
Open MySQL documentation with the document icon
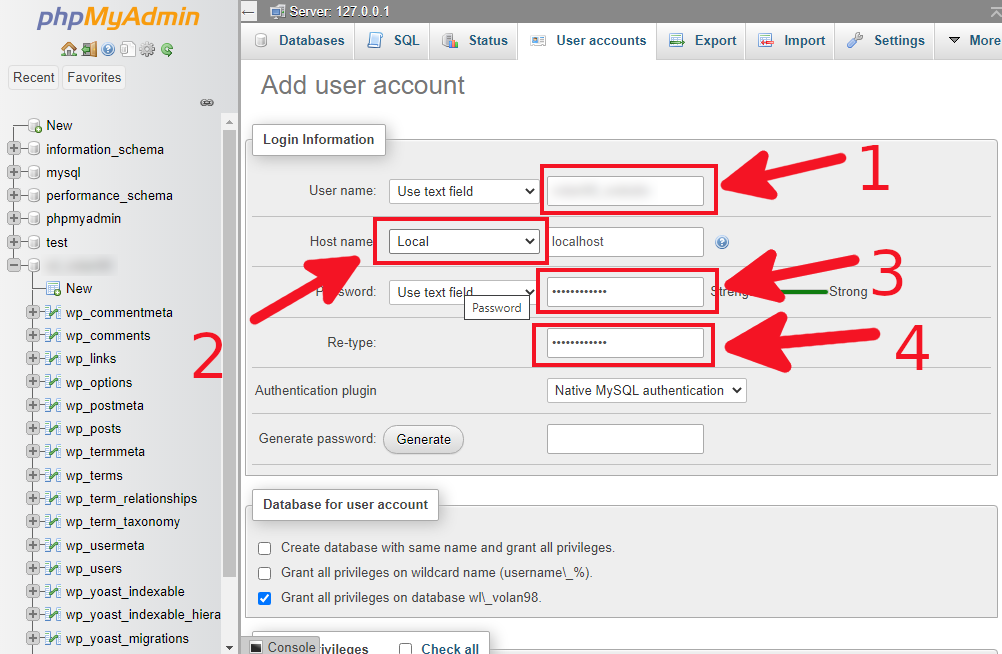127,49
